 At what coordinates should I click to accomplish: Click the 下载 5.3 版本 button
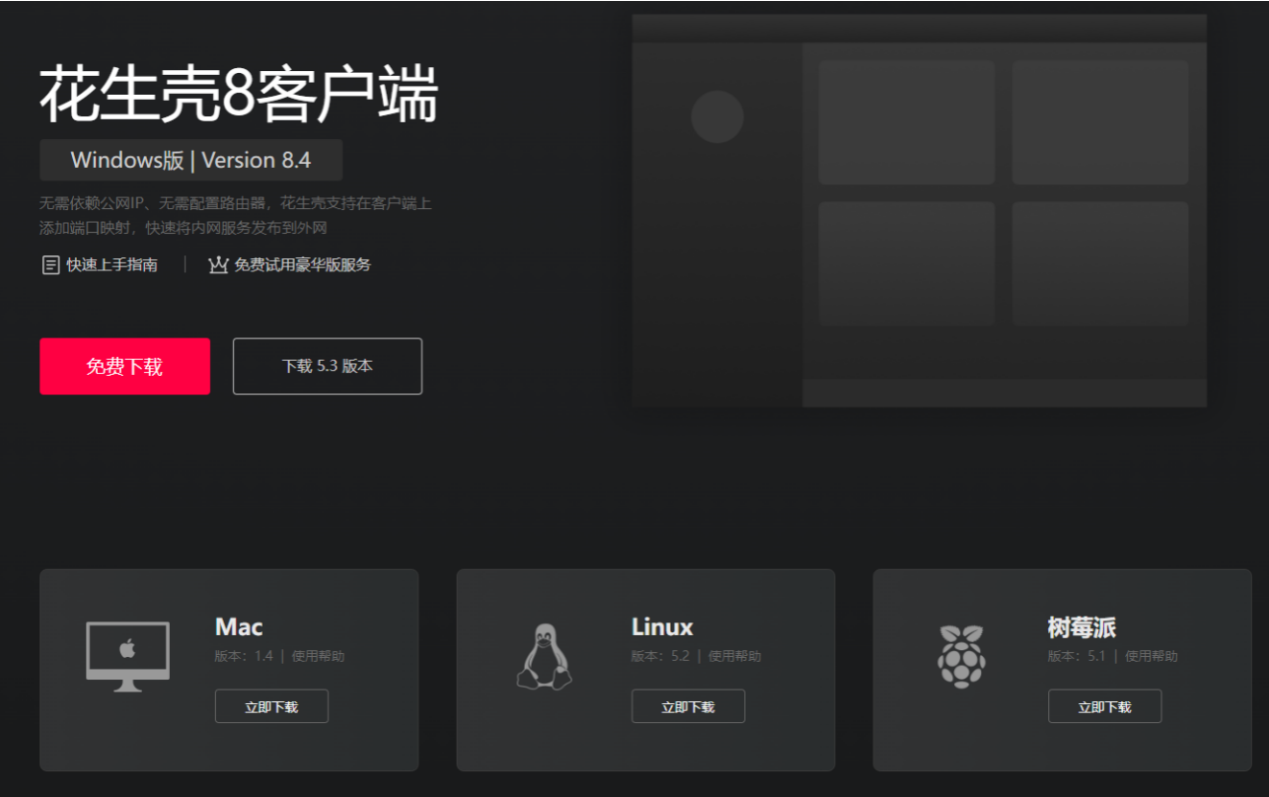[x=327, y=366]
